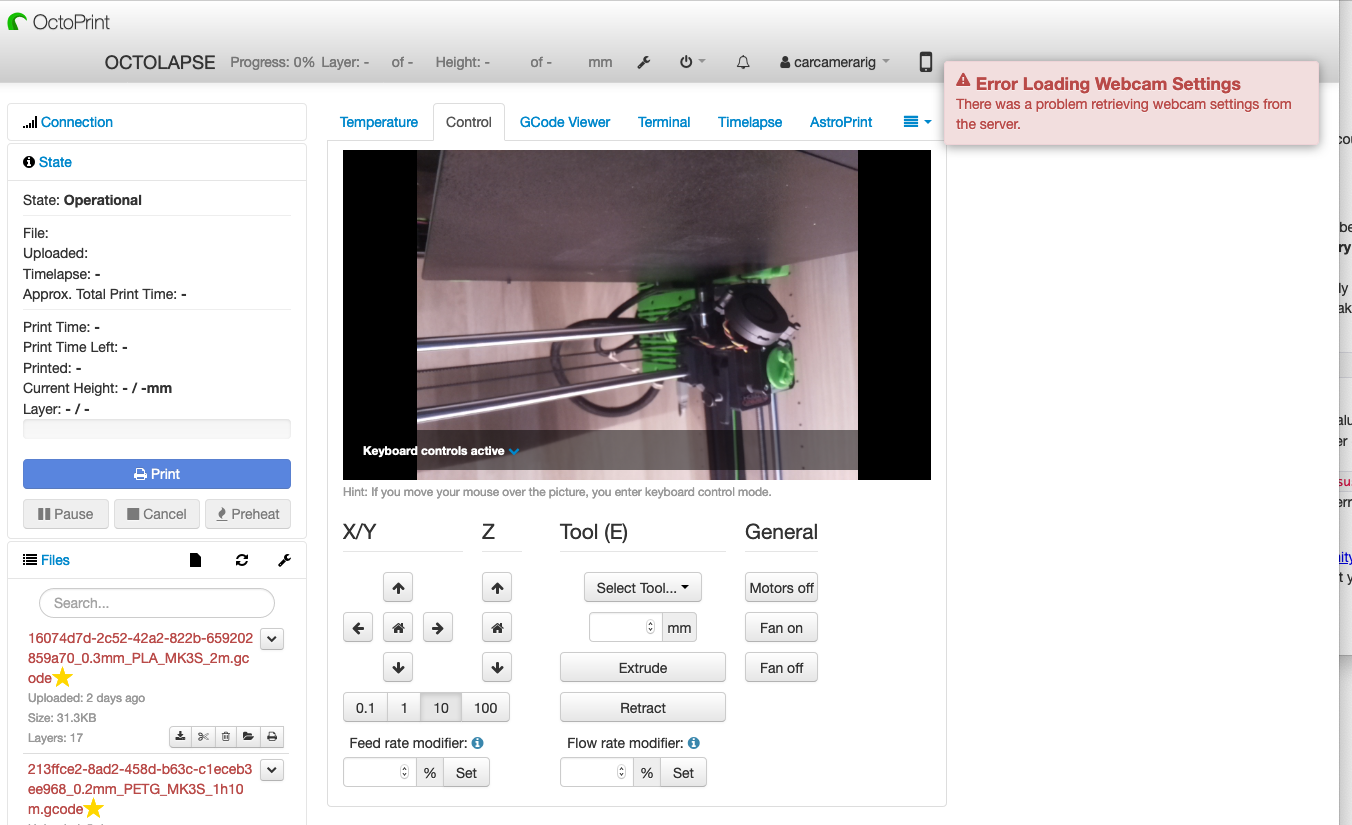Screen dimensions: 1352x825
Task: Jog the X/Y axis left arrow
Action: pos(358,628)
